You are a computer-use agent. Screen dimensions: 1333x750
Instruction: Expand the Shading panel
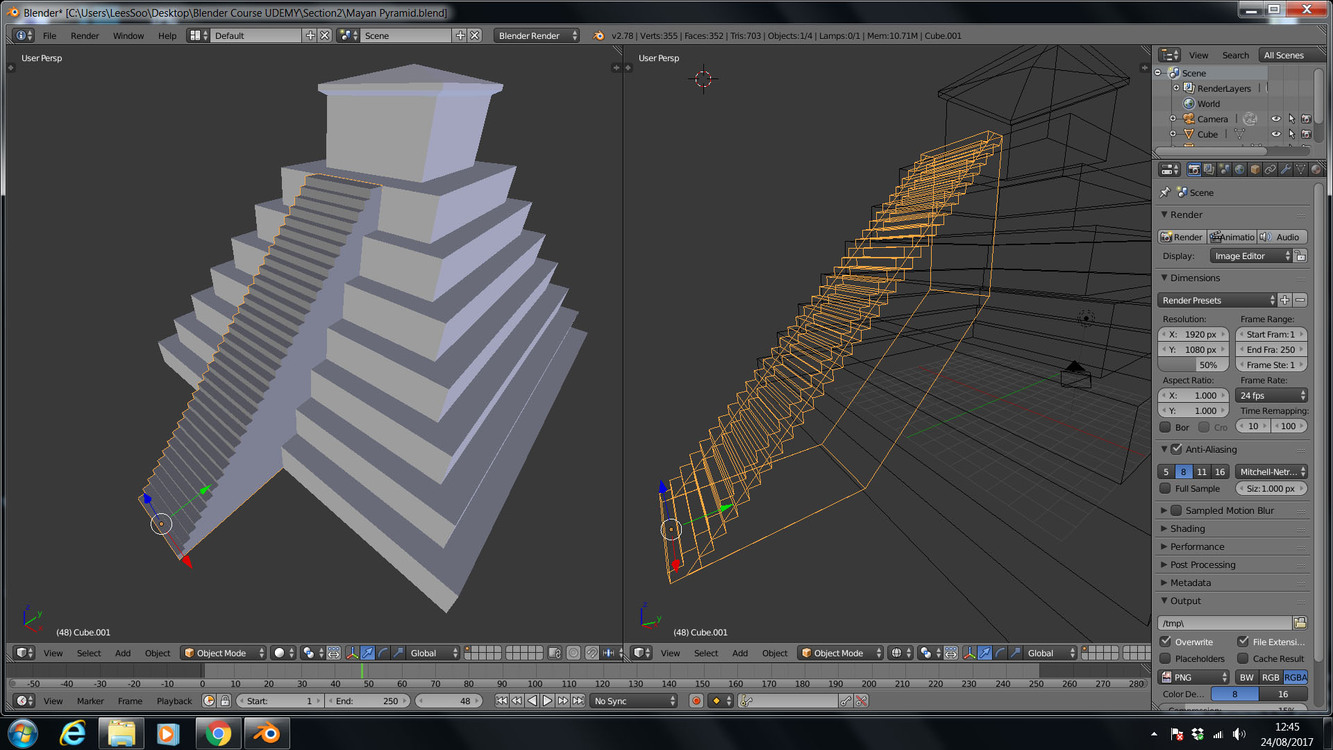coord(1187,529)
